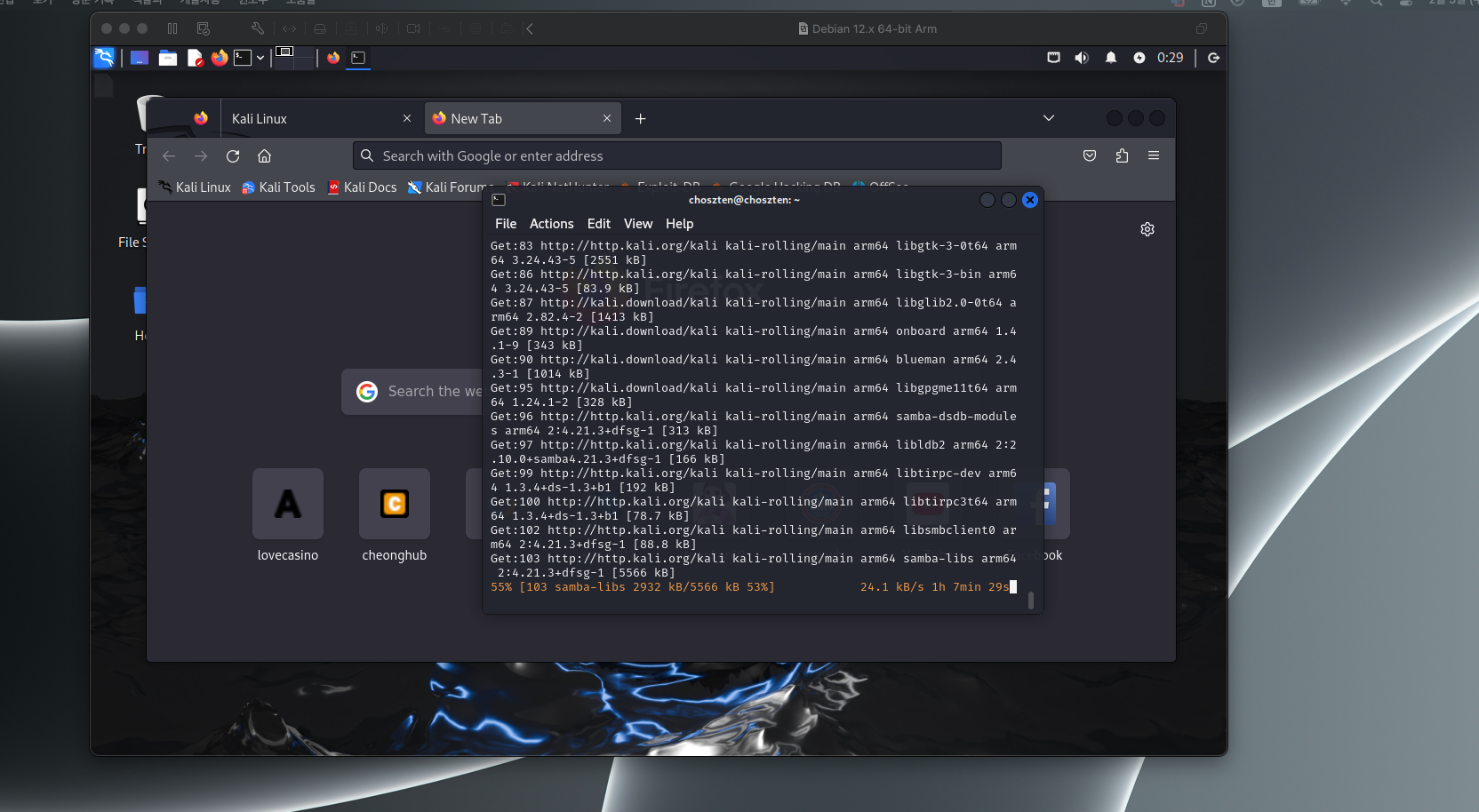Pause the virtual machine
Viewport: 1479px width, 812px height.
[172, 28]
